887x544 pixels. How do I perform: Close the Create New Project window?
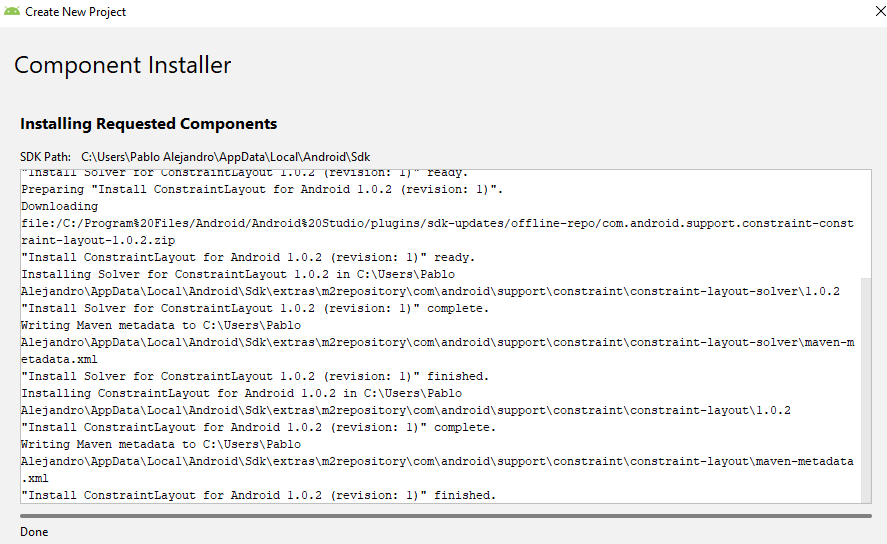880,11
